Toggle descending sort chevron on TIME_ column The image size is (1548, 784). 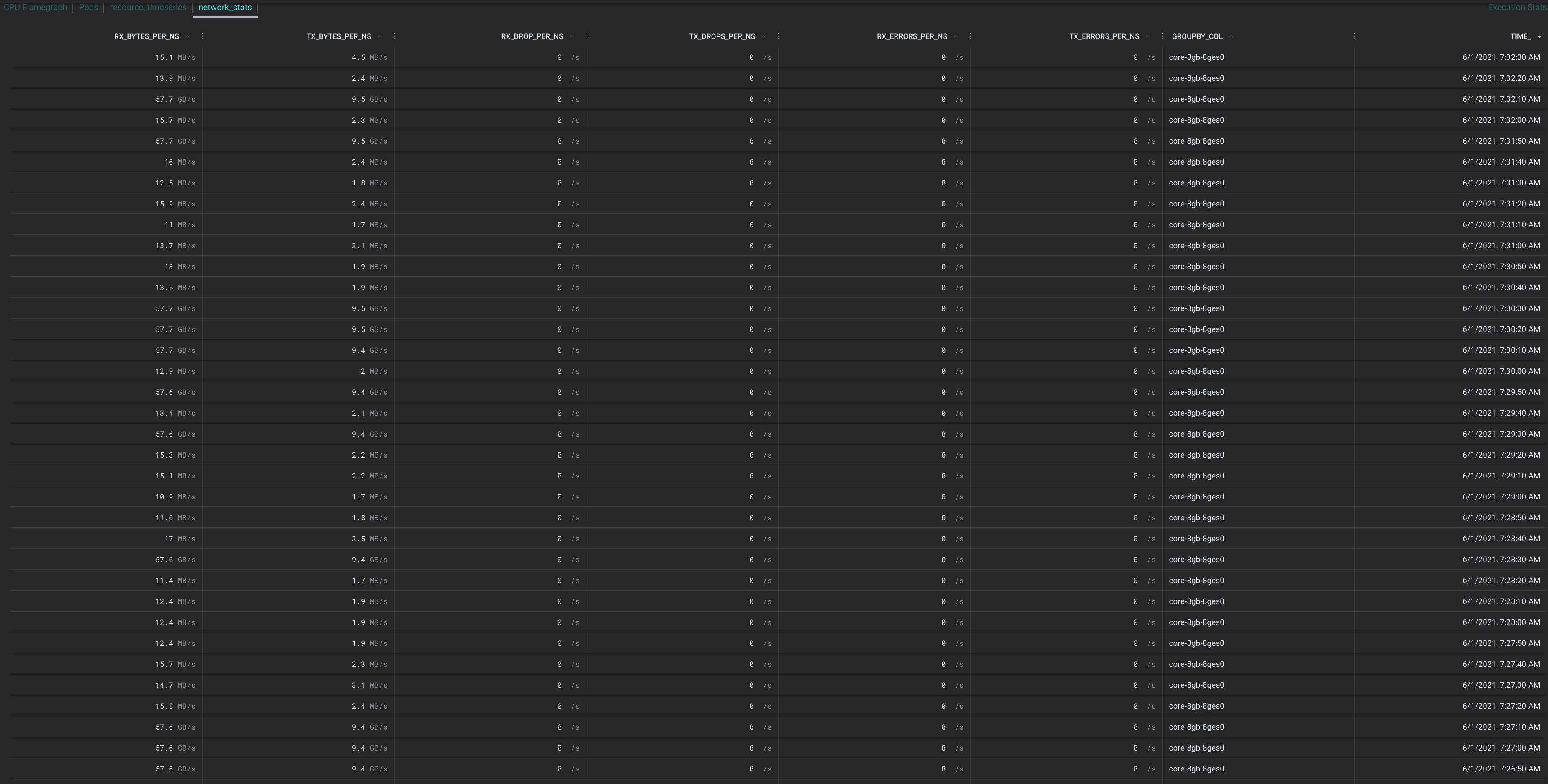click(1539, 37)
